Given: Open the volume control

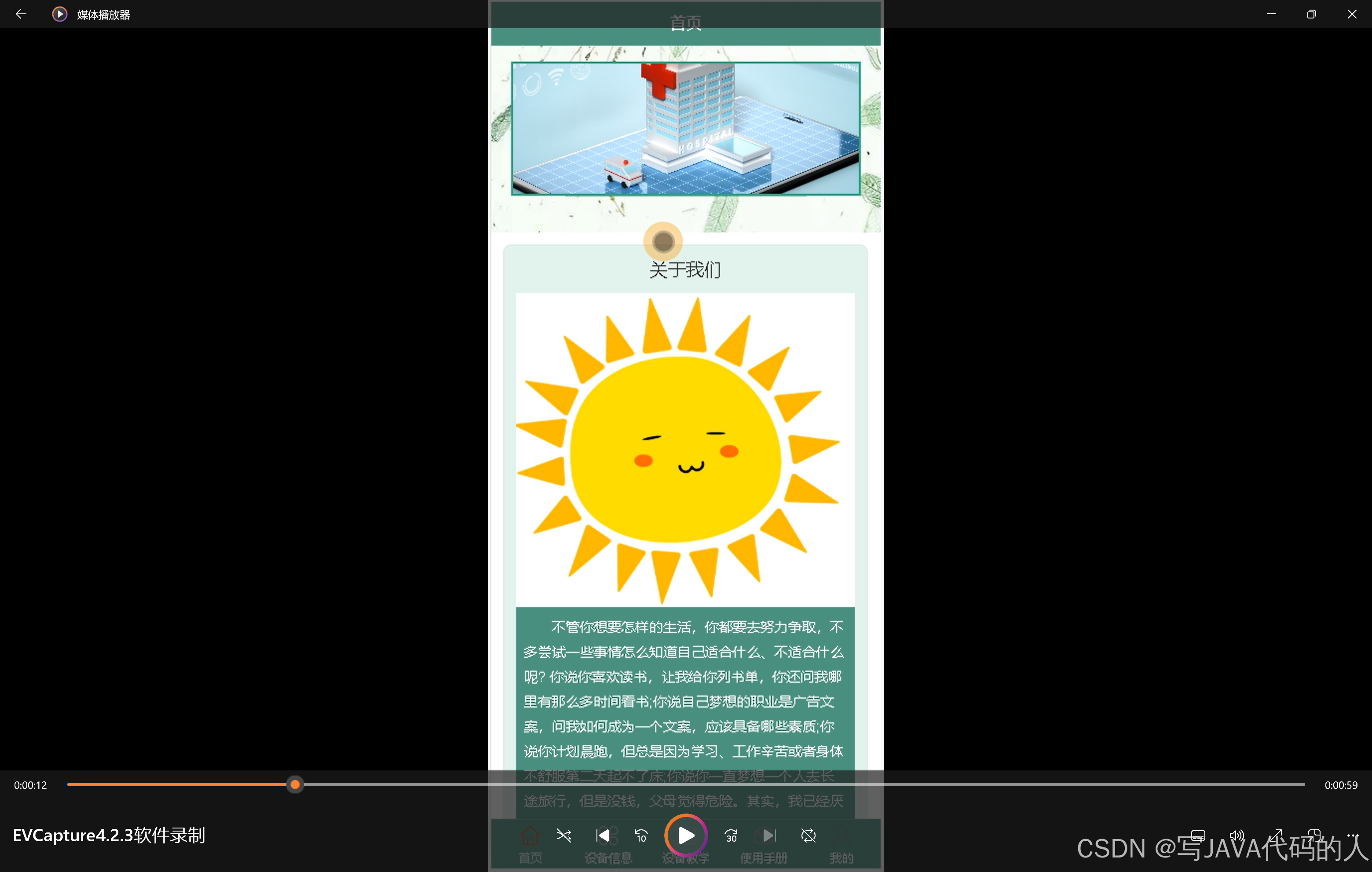Looking at the screenshot, I should (1237, 836).
